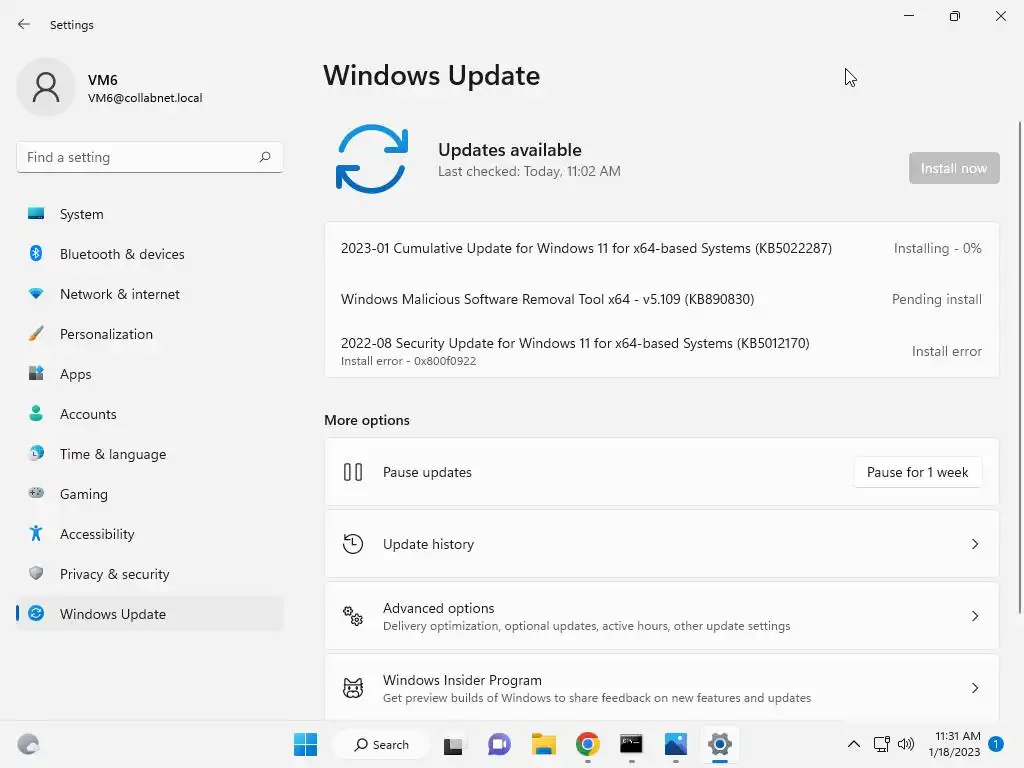
Task: Open the Windows Insider Program row
Action: tap(662, 687)
